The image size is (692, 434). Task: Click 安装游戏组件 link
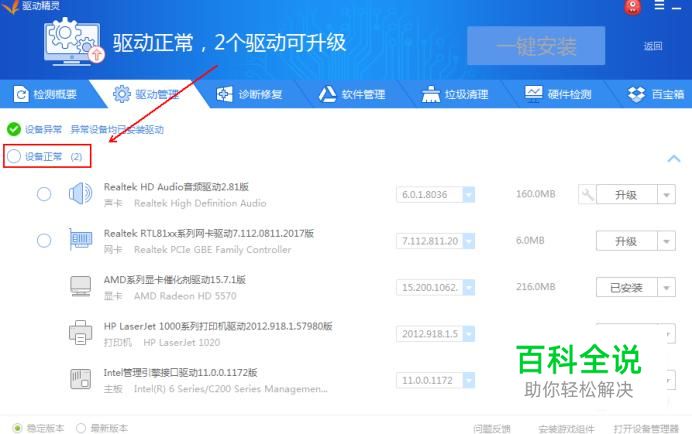[566, 428]
